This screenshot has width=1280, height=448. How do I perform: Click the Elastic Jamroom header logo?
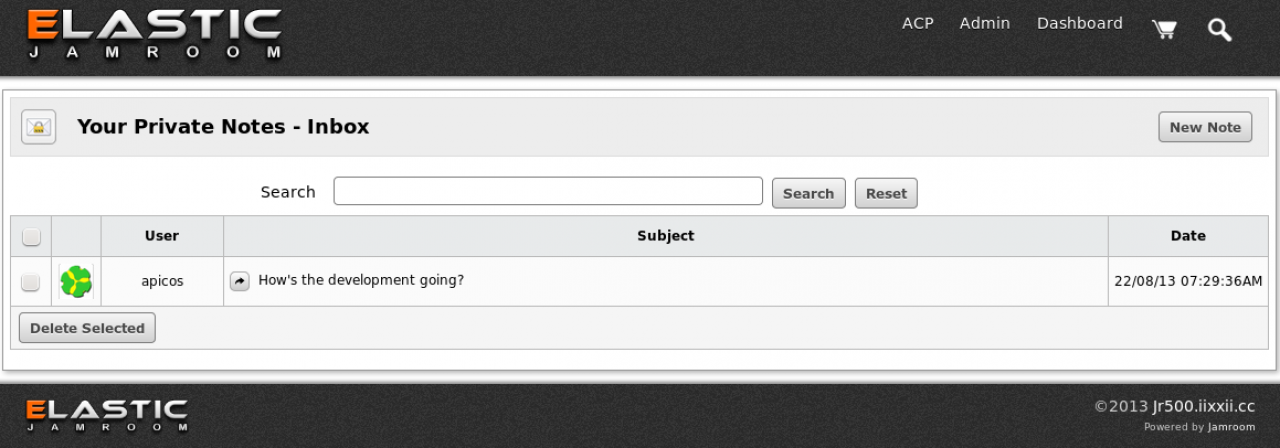click(154, 35)
